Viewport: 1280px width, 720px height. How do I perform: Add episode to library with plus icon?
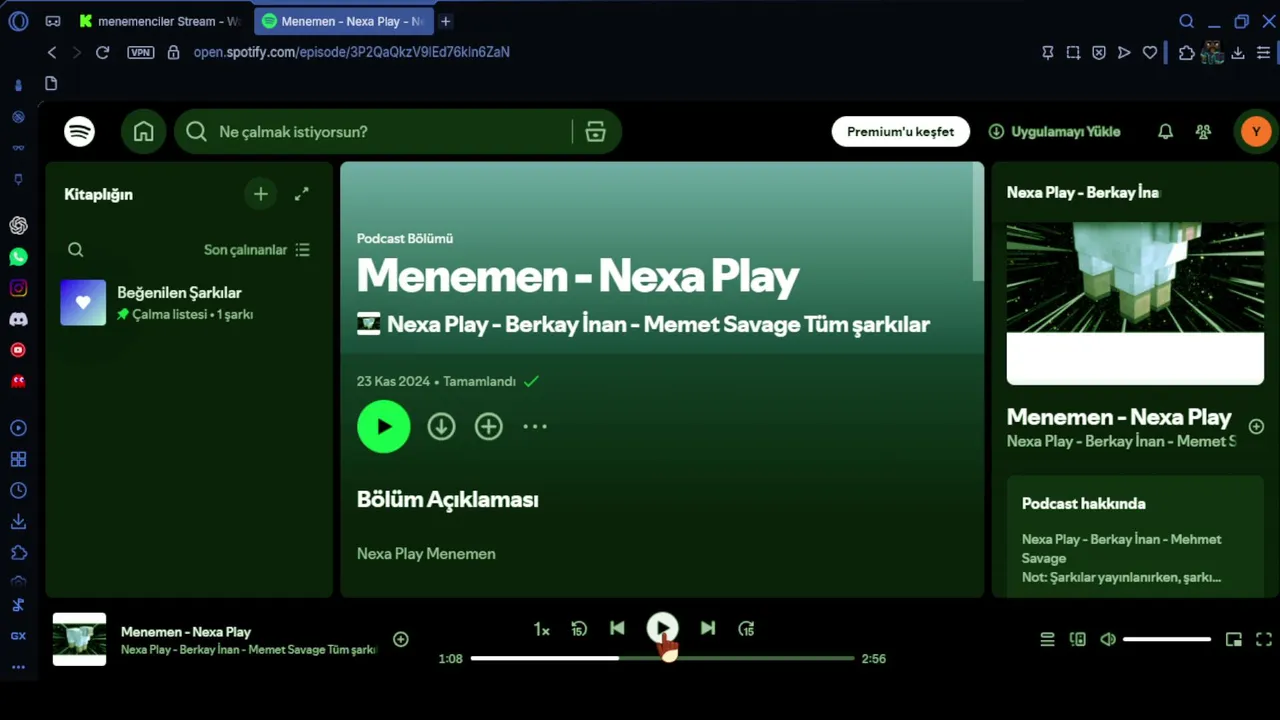(488, 427)
